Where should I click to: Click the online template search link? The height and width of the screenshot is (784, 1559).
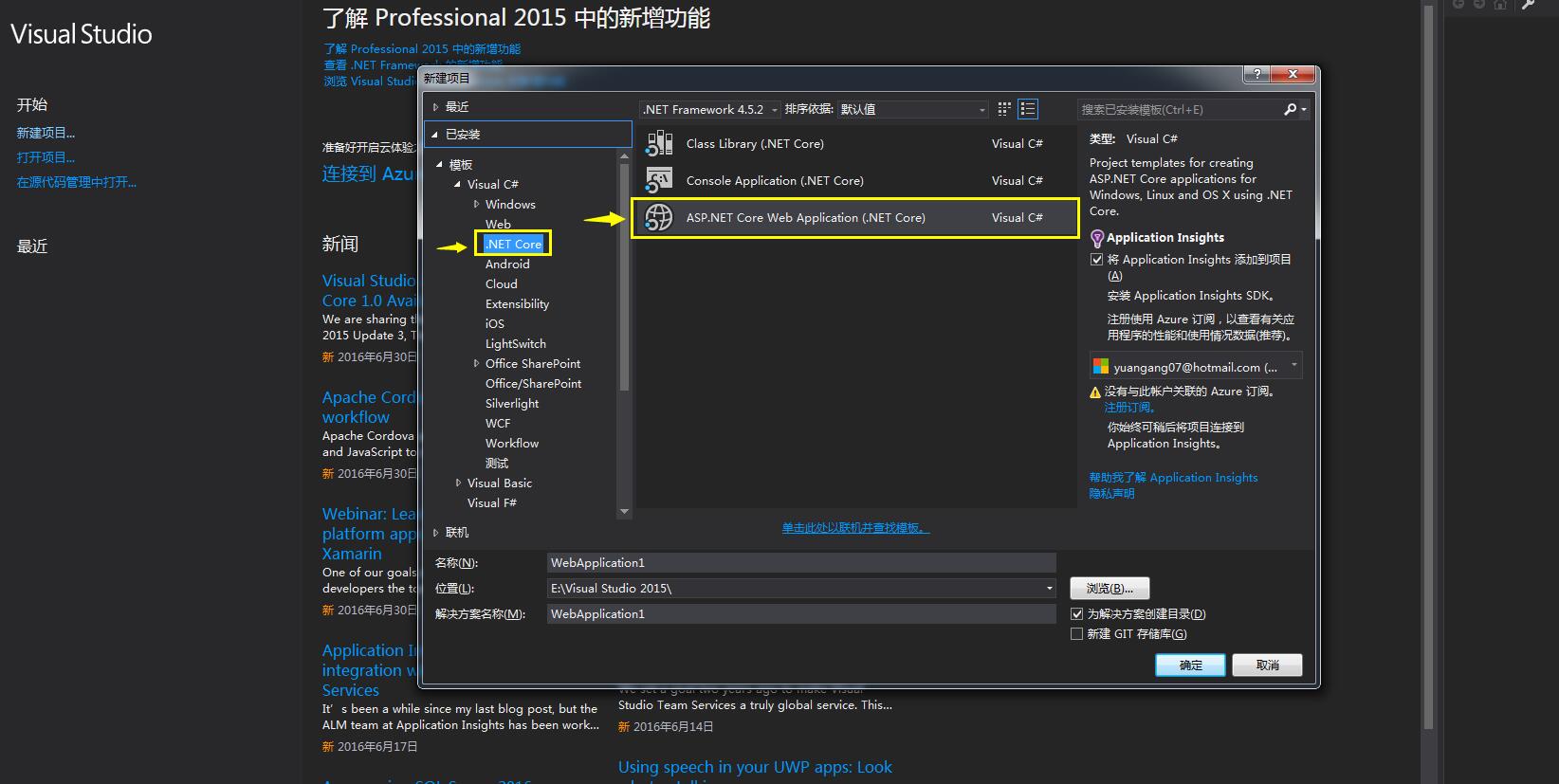855,528
